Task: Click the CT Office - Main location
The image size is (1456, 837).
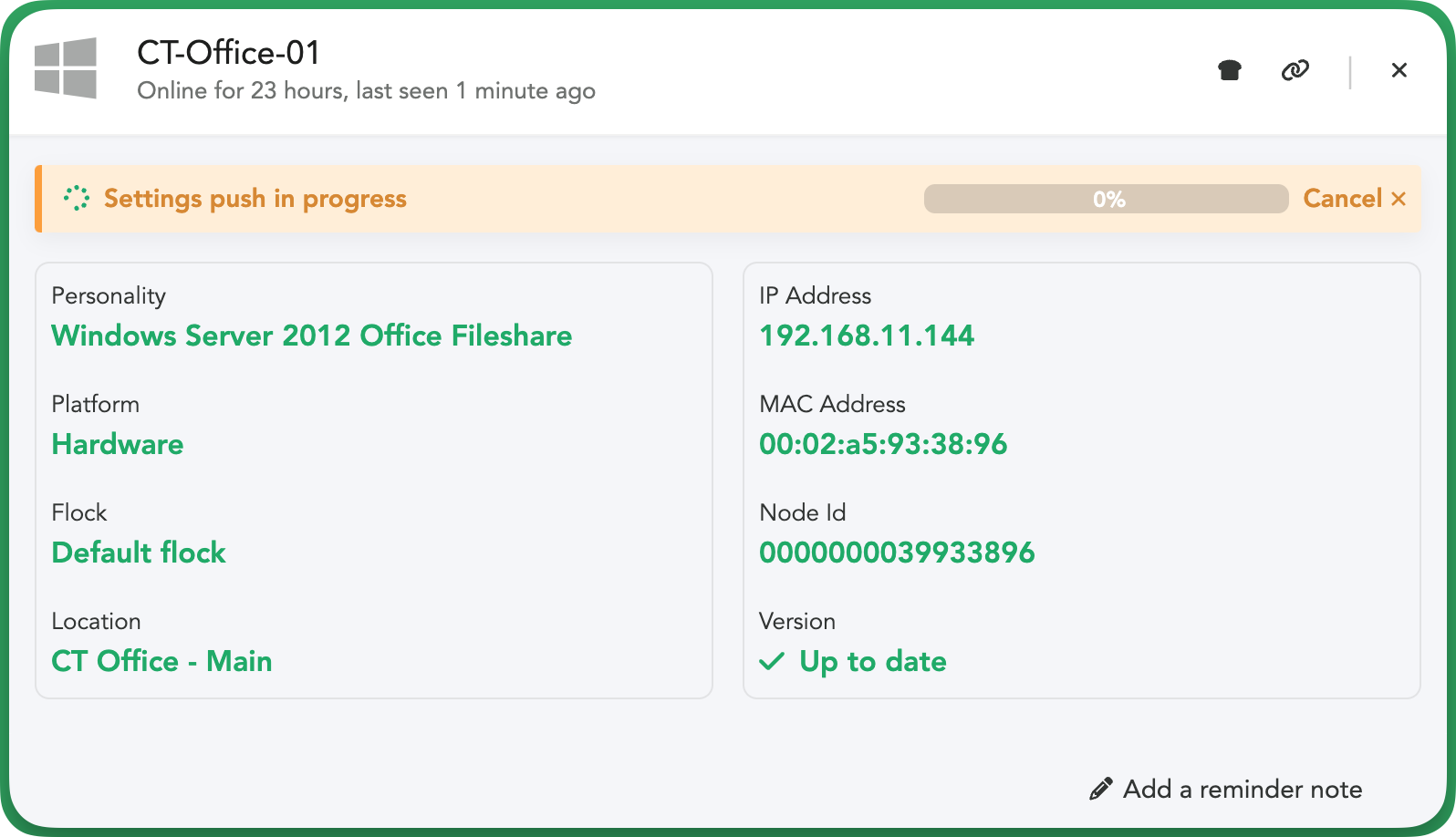Action: click(x=161, y=661)
